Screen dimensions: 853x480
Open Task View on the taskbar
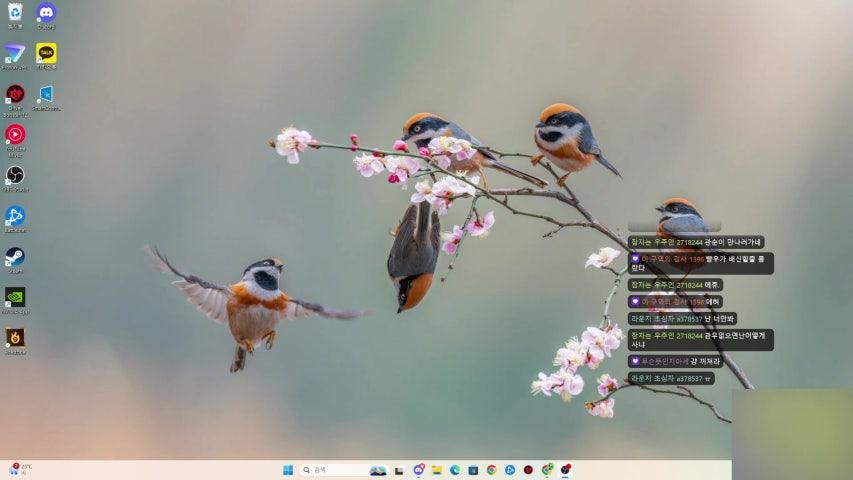pyautogui.click(x=399, y=470)
